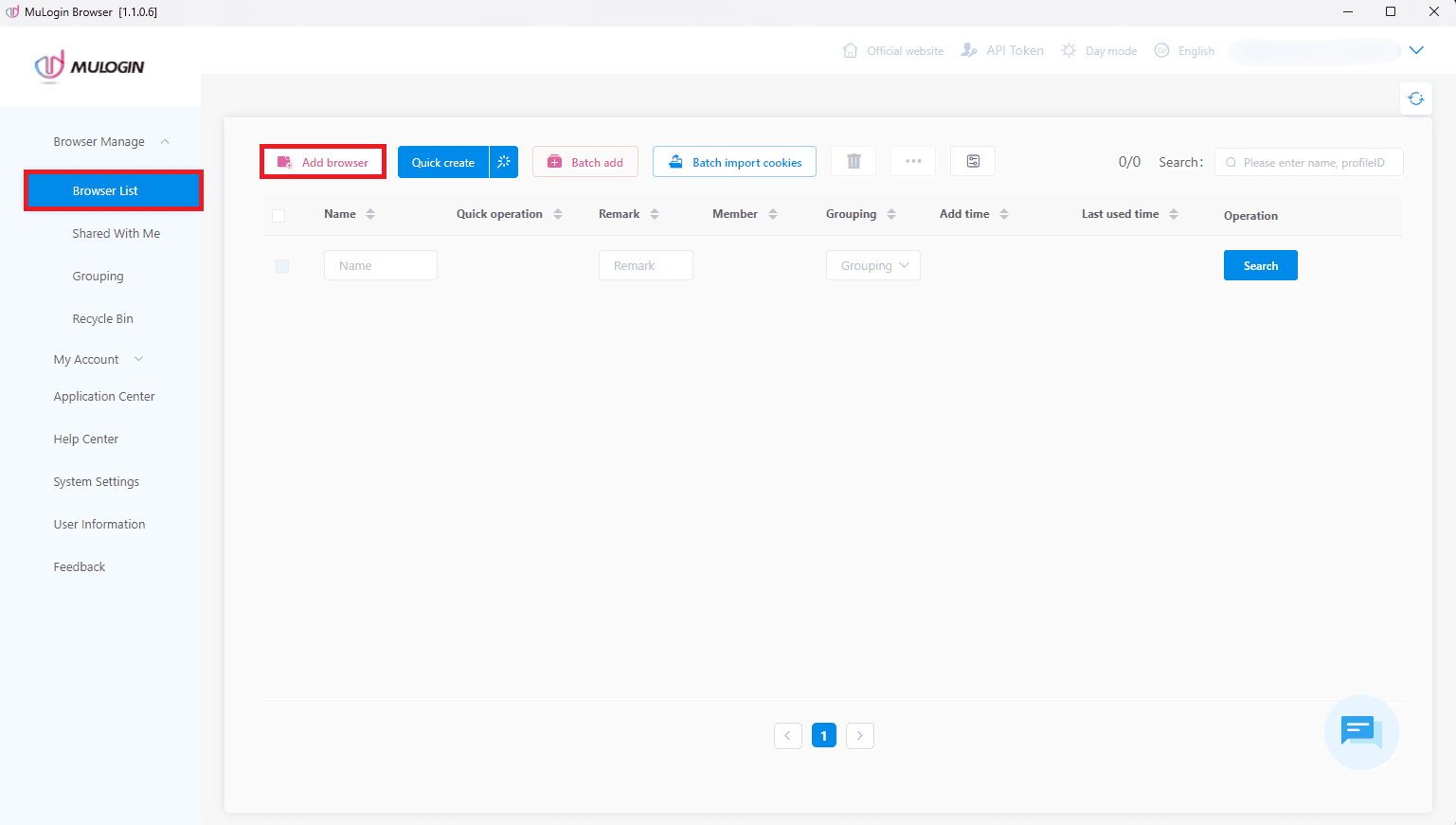The image size is (1456, 825).
Task: Click the Quick create spinner icon
Action: (x=504, y=161)
